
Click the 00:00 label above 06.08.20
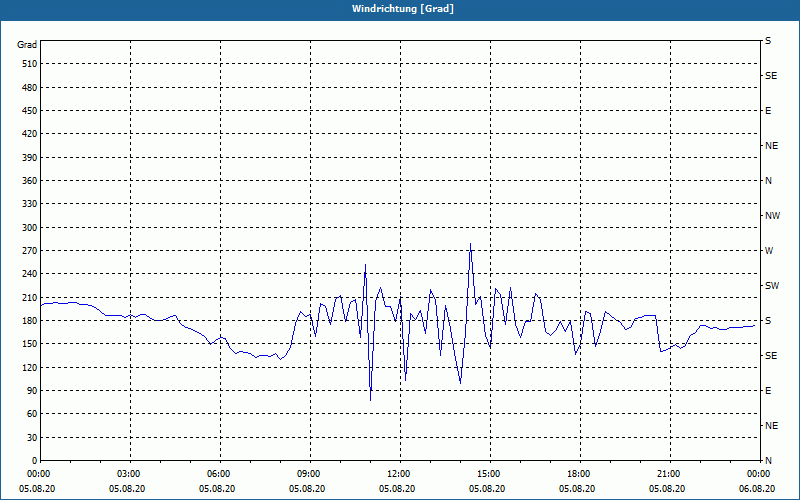tap(757, 473)
